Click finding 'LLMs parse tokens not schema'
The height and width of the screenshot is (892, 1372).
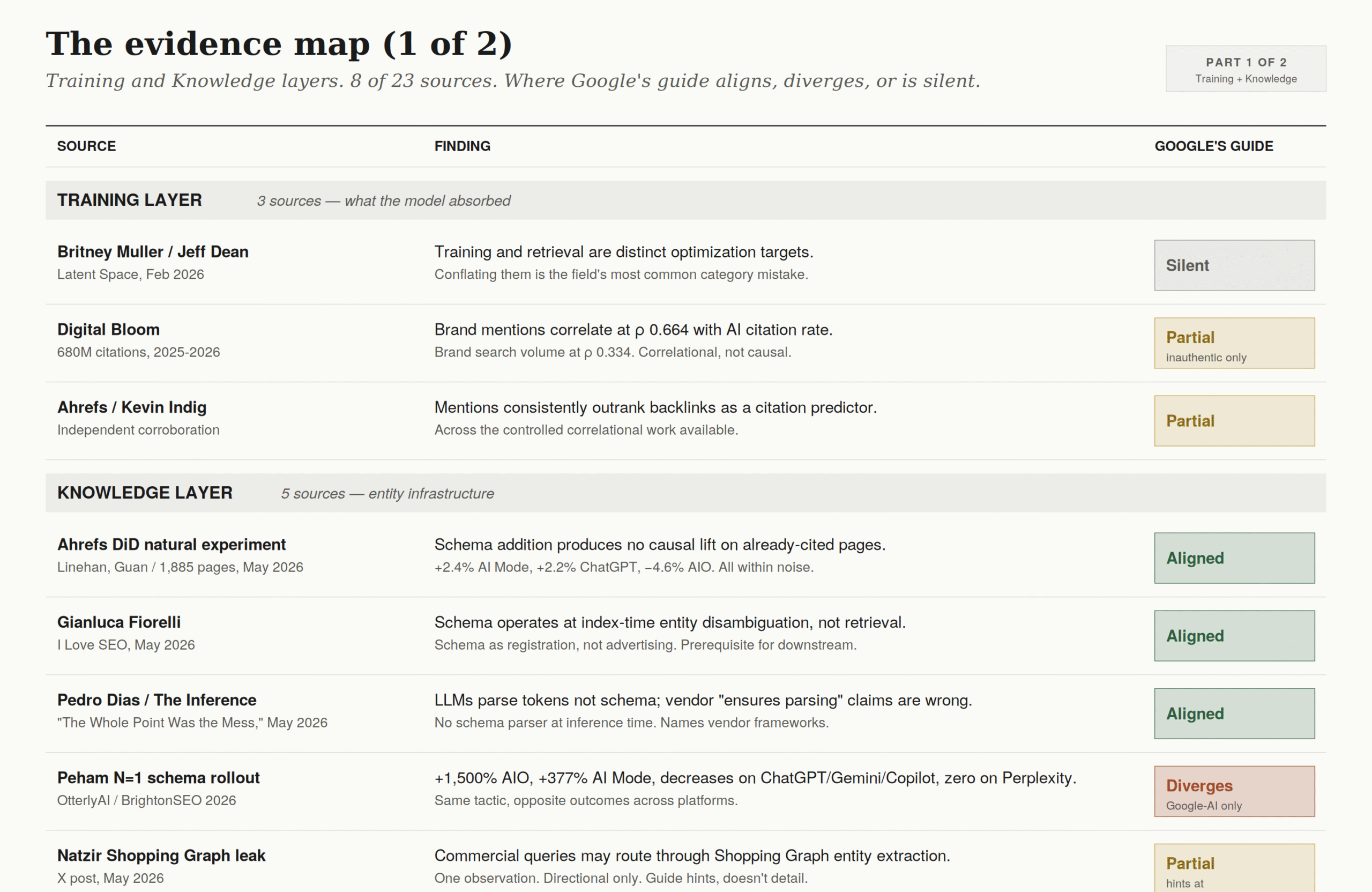coord(703,701)
